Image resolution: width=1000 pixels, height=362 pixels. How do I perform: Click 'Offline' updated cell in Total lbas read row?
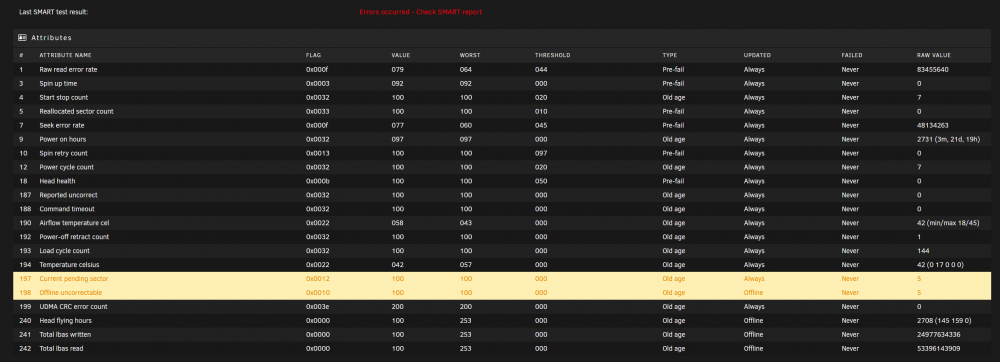click(x=753, y=349)
